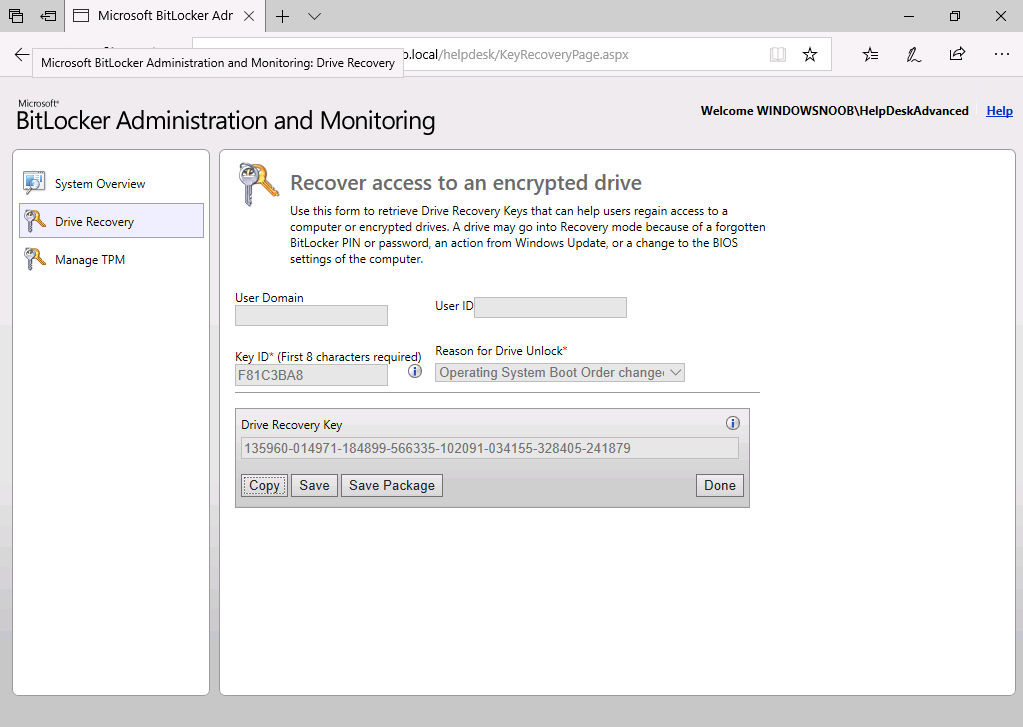Select the Microsoft BitLocker tab title
This screenshot has width=1023, height=727.
coord(165,16)
